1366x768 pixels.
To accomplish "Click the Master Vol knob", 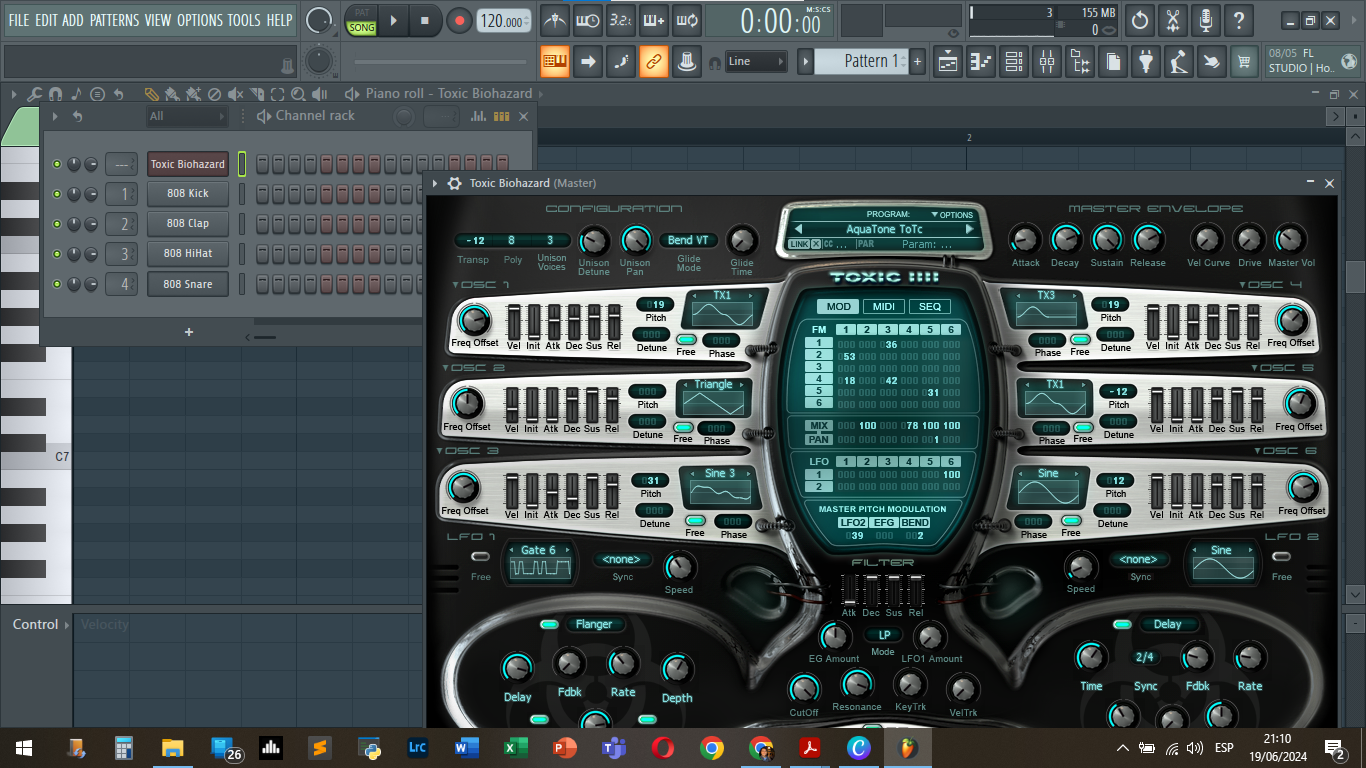I will pyautogui.click(x=1290, y=239).
